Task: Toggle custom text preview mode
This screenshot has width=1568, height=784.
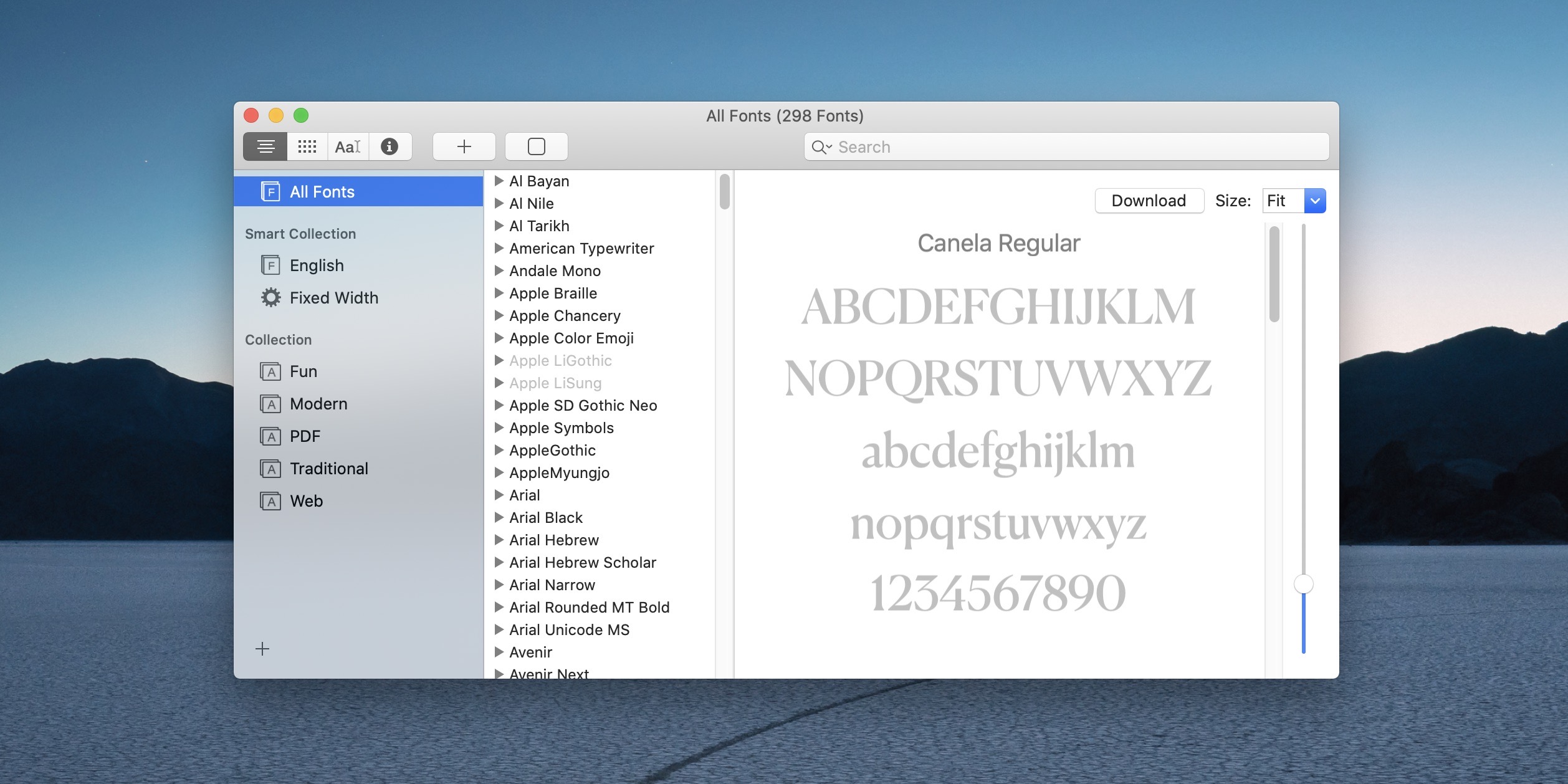Action: (345, 146)
